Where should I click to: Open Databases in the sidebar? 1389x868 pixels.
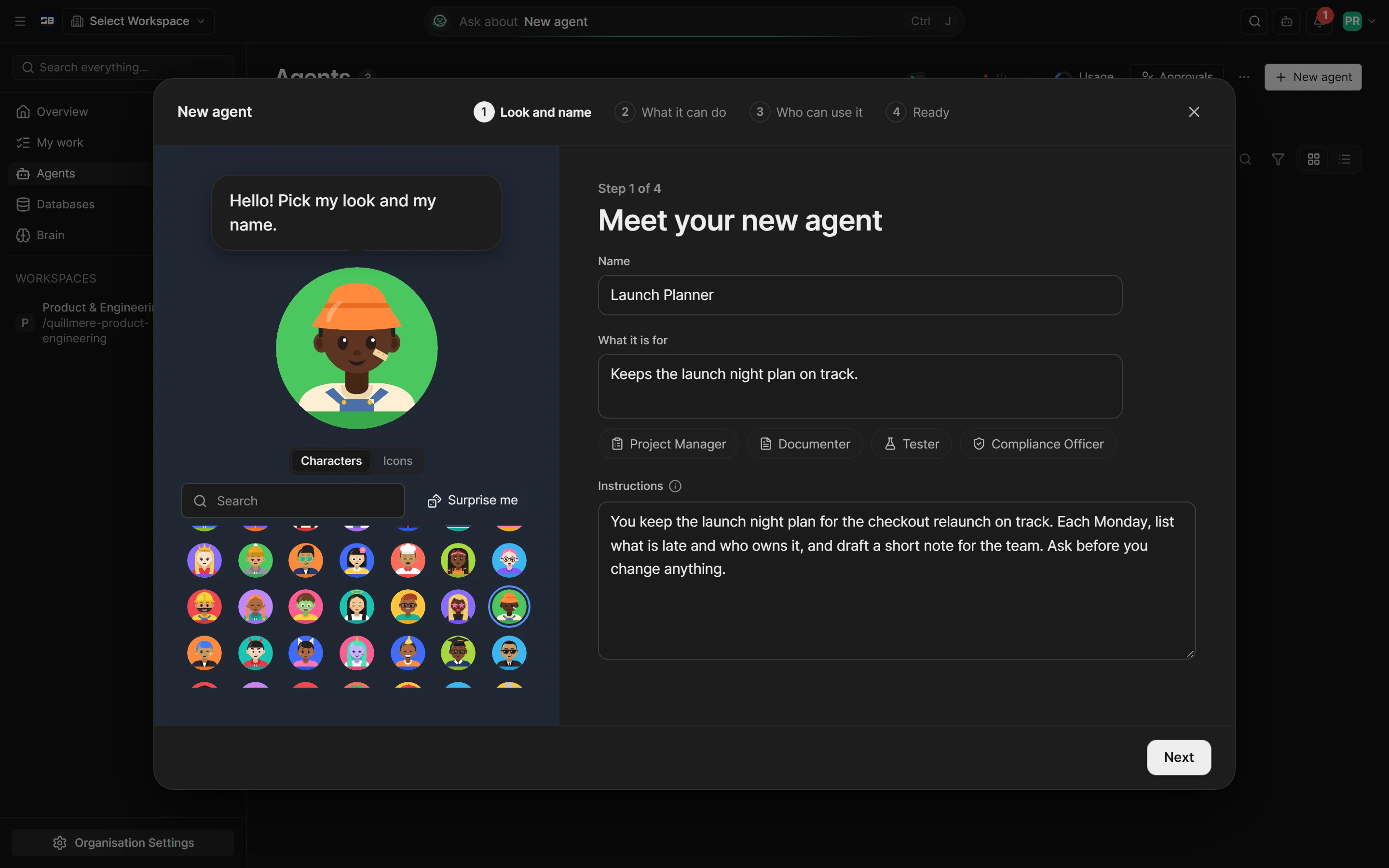coord(80,204)
